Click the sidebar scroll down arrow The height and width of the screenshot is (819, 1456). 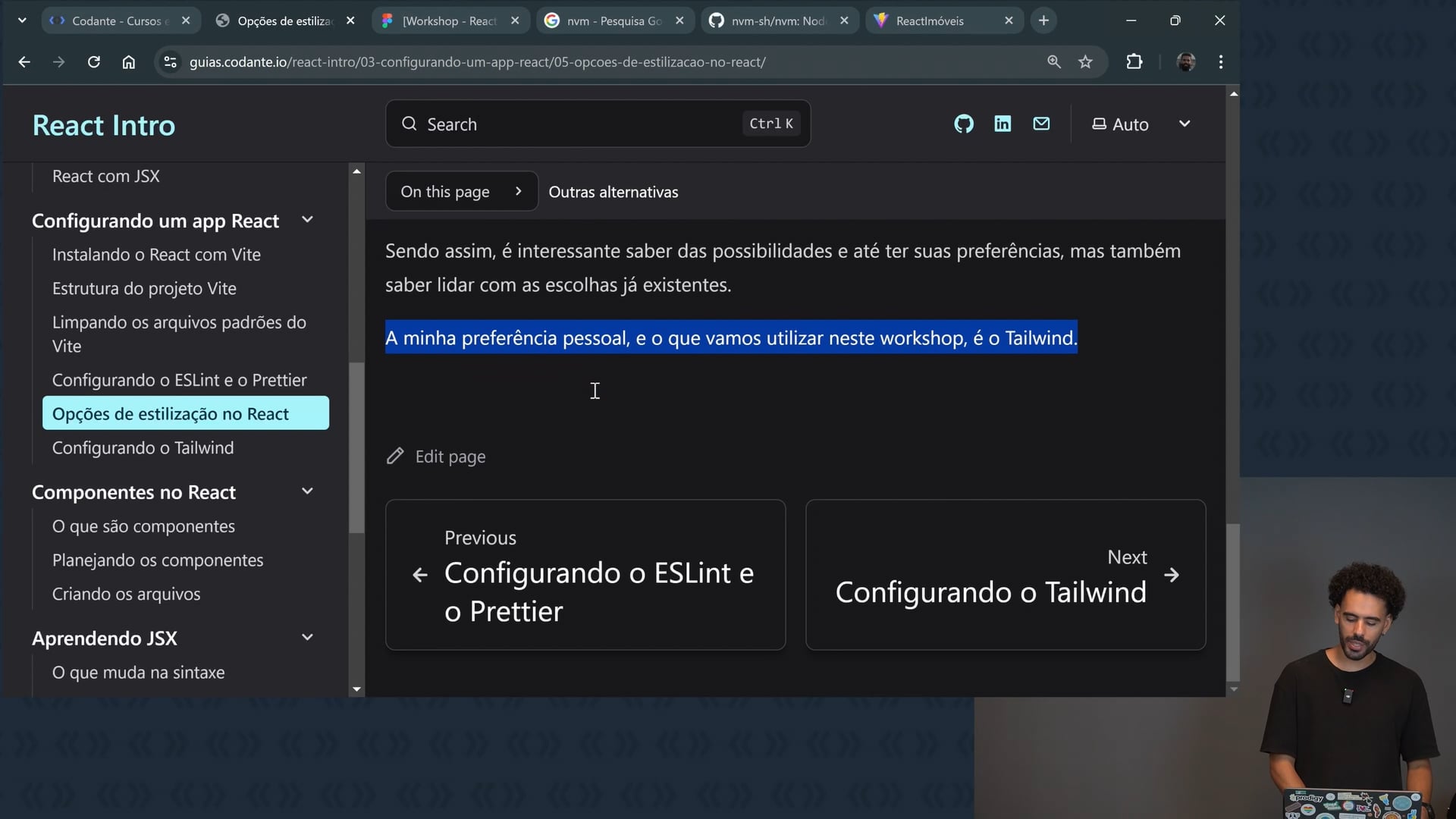coord(356,689)
